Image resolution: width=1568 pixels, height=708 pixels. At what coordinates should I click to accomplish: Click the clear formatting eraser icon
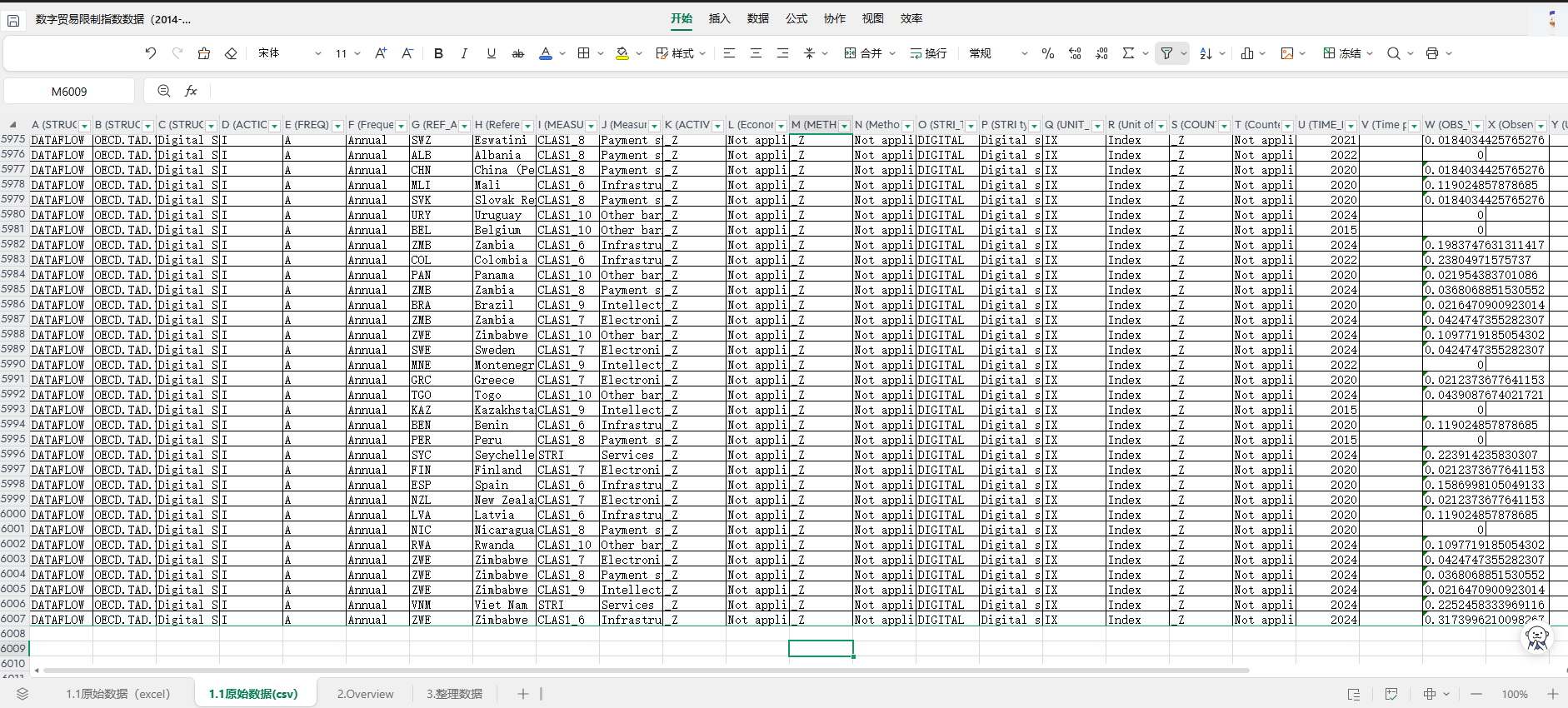231,53
